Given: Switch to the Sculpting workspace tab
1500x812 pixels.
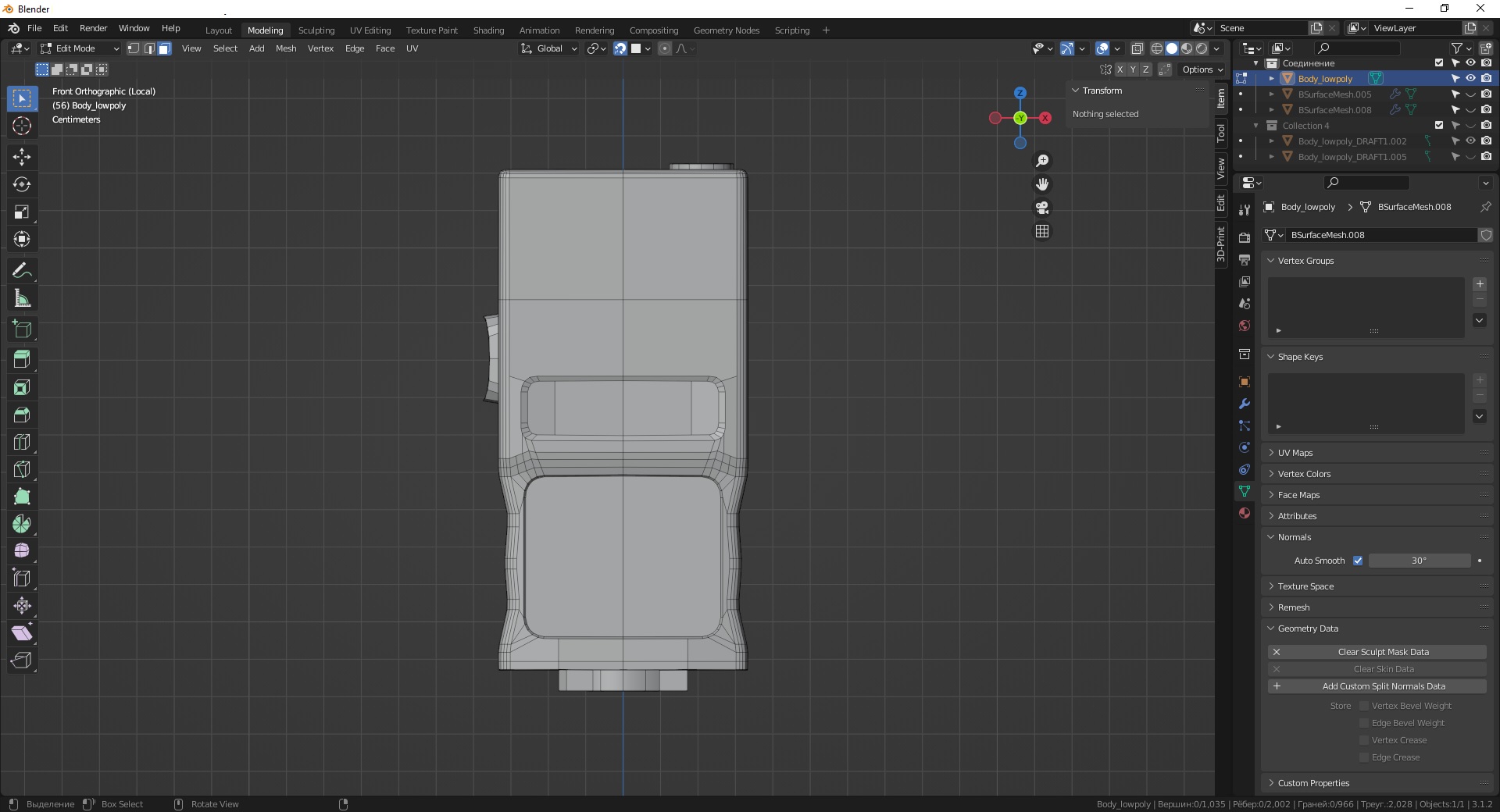Looking at the screenshot, I should pos(316,30).
